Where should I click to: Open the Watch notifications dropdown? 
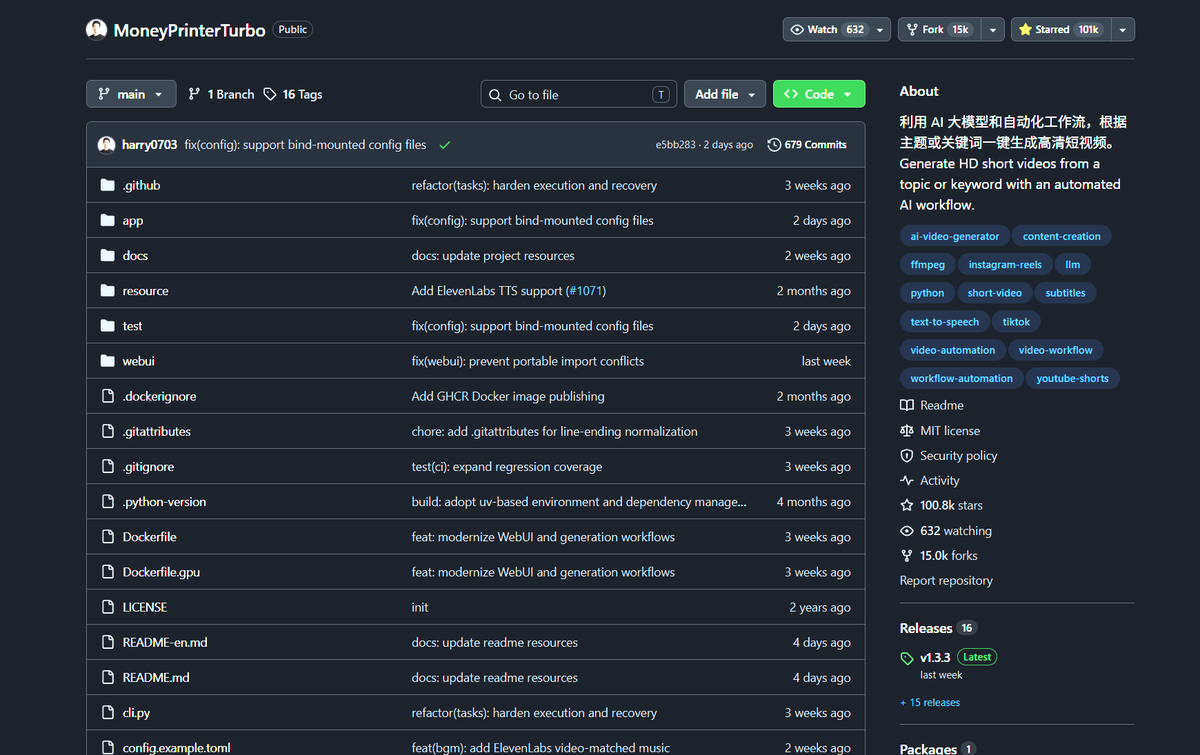[x=836, y=30]
